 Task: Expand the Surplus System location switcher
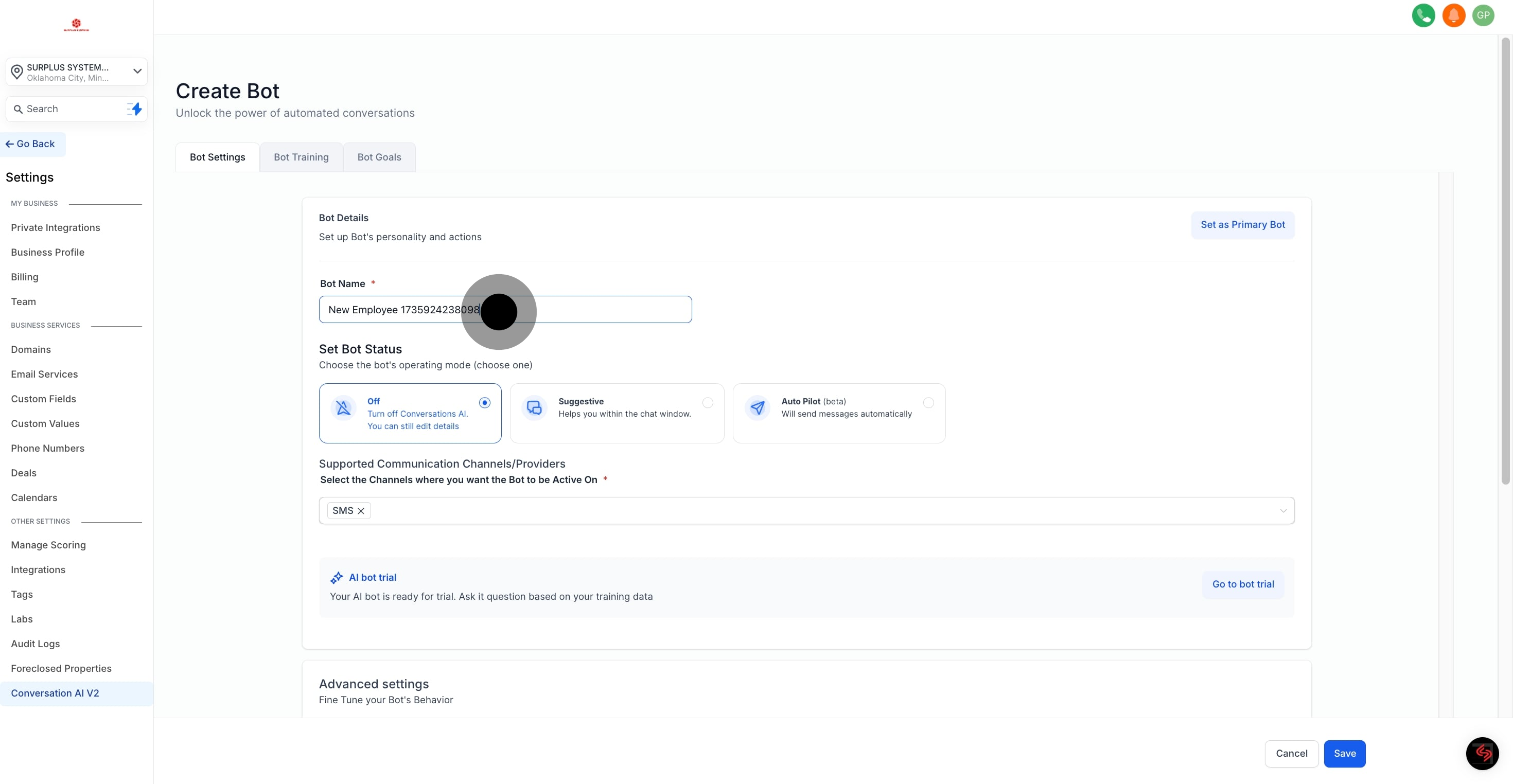[x=76, y=72]
